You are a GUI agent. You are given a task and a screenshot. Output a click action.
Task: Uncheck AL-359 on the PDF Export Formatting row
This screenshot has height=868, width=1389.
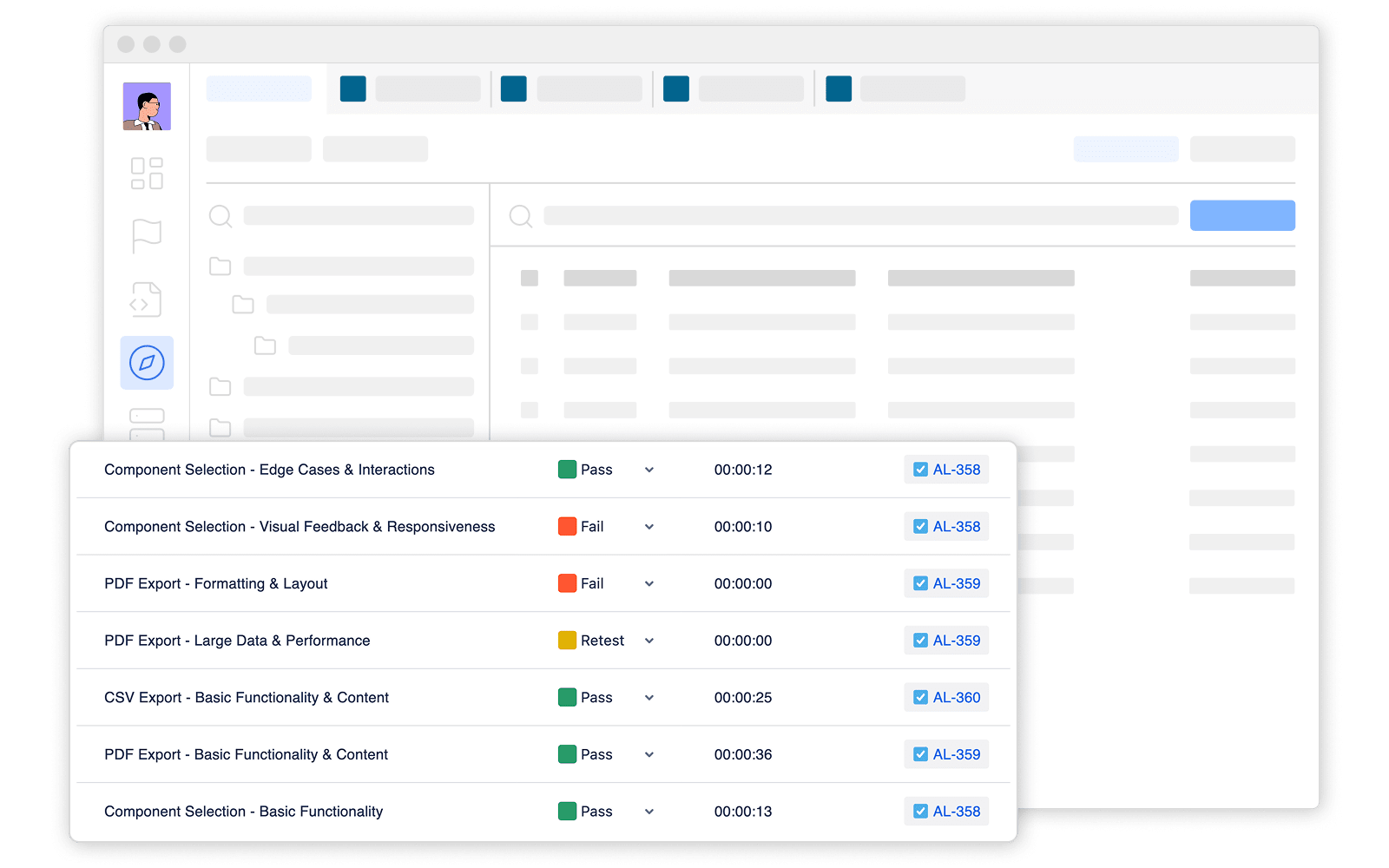click(920, 582)
